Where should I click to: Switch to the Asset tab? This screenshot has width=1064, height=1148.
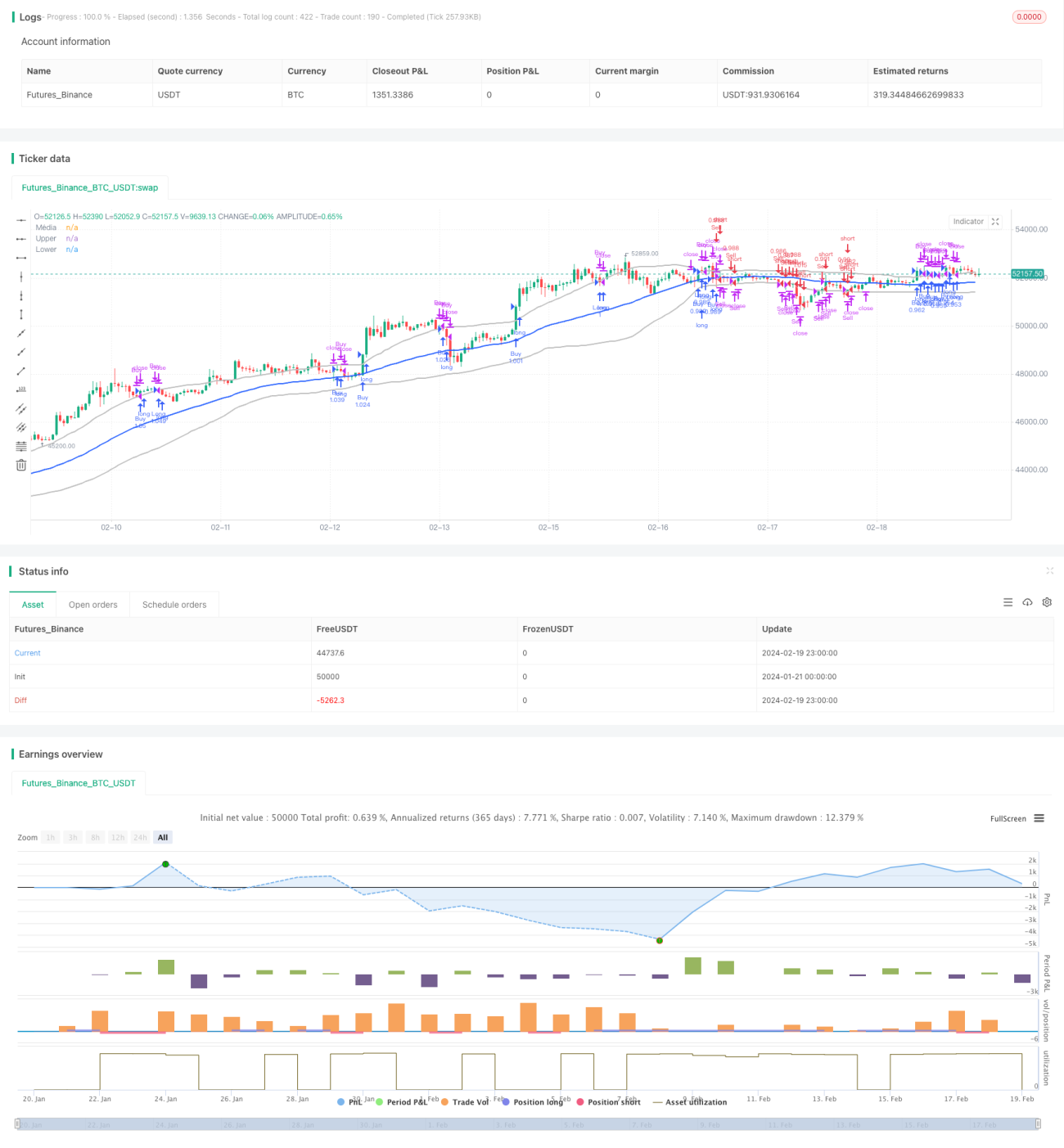33,605
